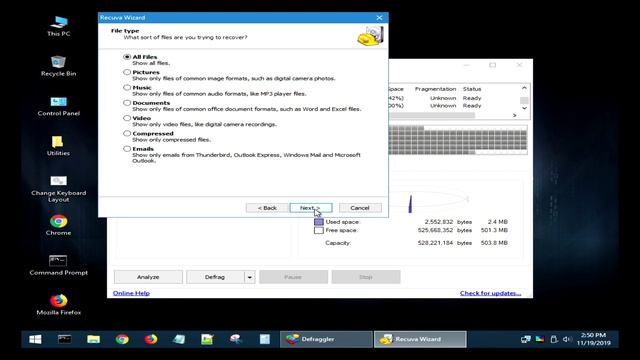Launch Firefox from the taskbar
The width and height of the screenshot is (640, 360).
click(x=151, y=339)
